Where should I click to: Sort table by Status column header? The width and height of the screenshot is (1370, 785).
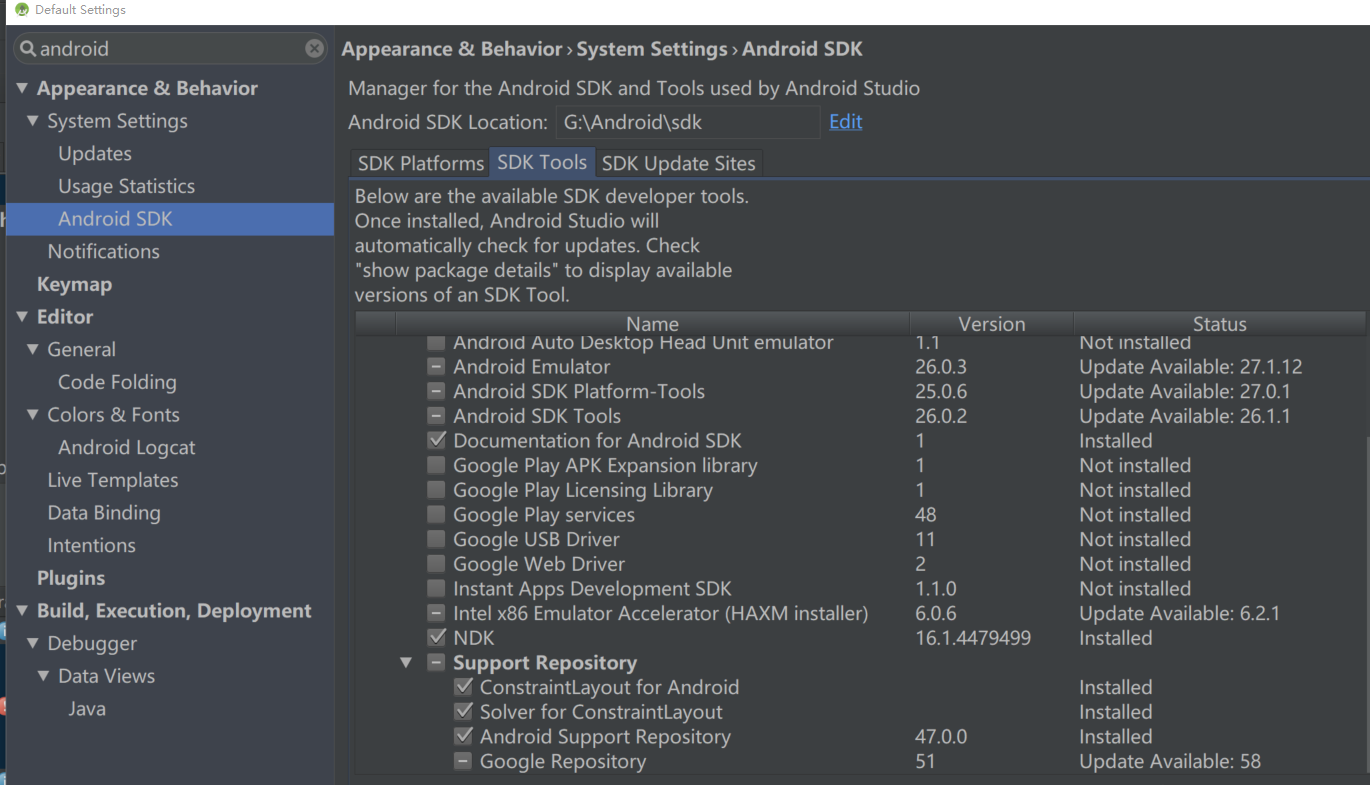[1219, 324]
